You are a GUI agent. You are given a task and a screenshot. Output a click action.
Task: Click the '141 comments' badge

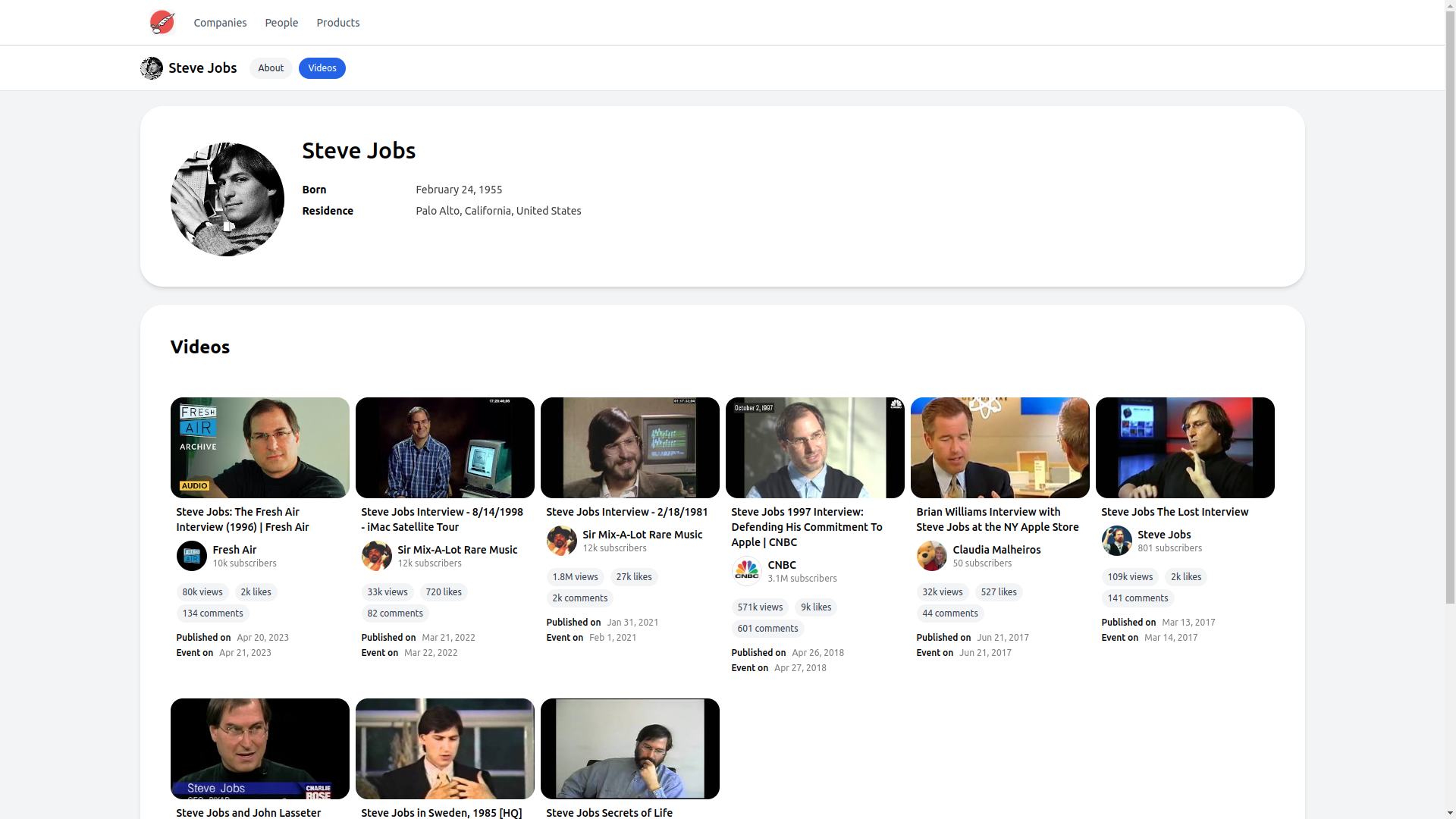[x=1138, y=598]
